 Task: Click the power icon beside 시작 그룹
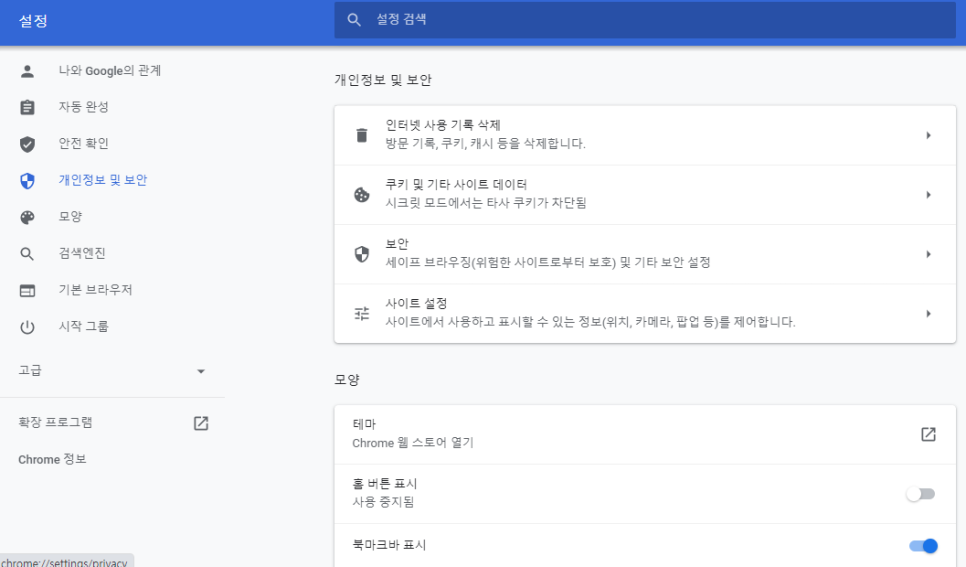click(x=27, y=327)
